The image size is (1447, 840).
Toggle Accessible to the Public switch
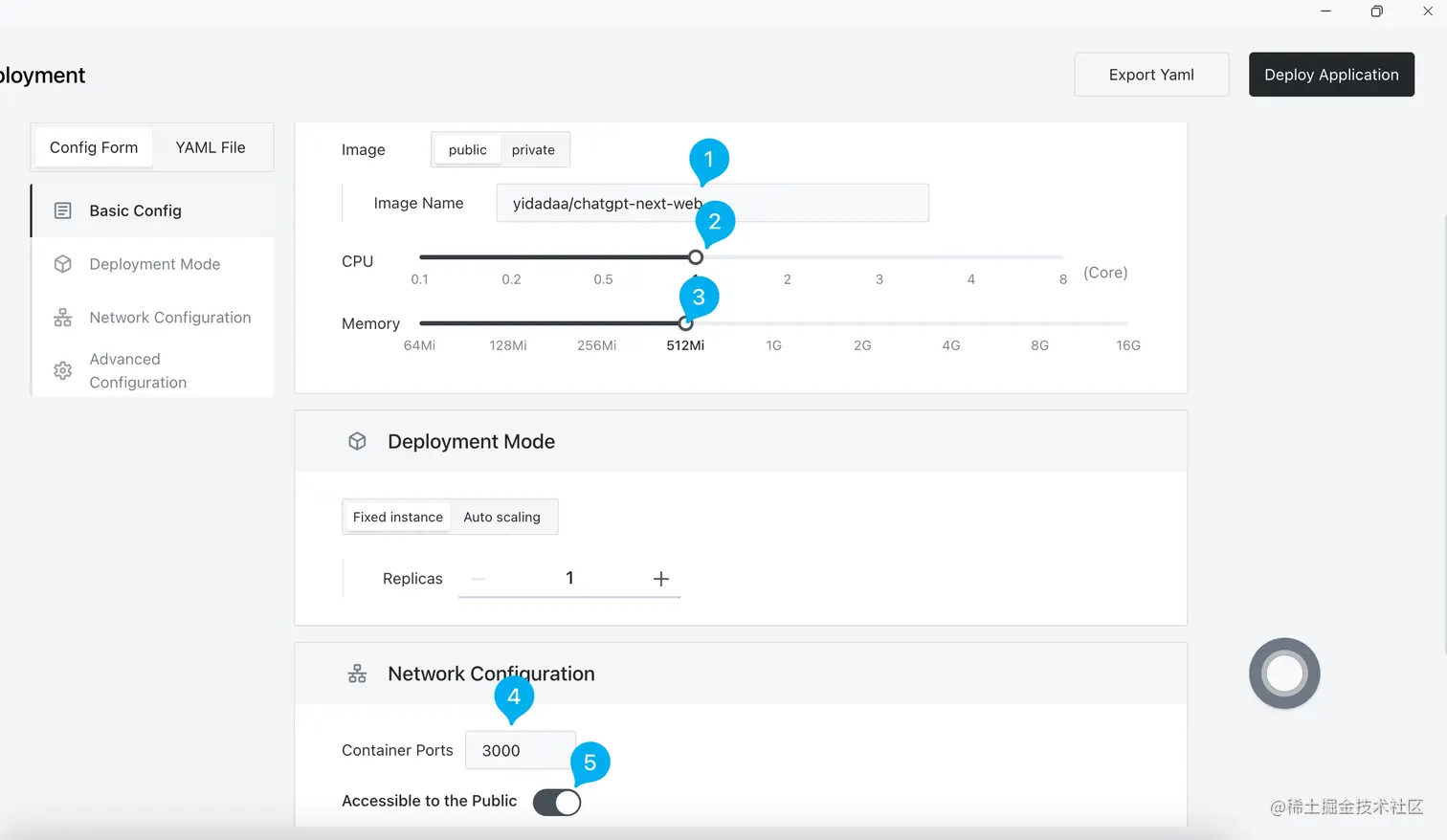tap(557, 802)
